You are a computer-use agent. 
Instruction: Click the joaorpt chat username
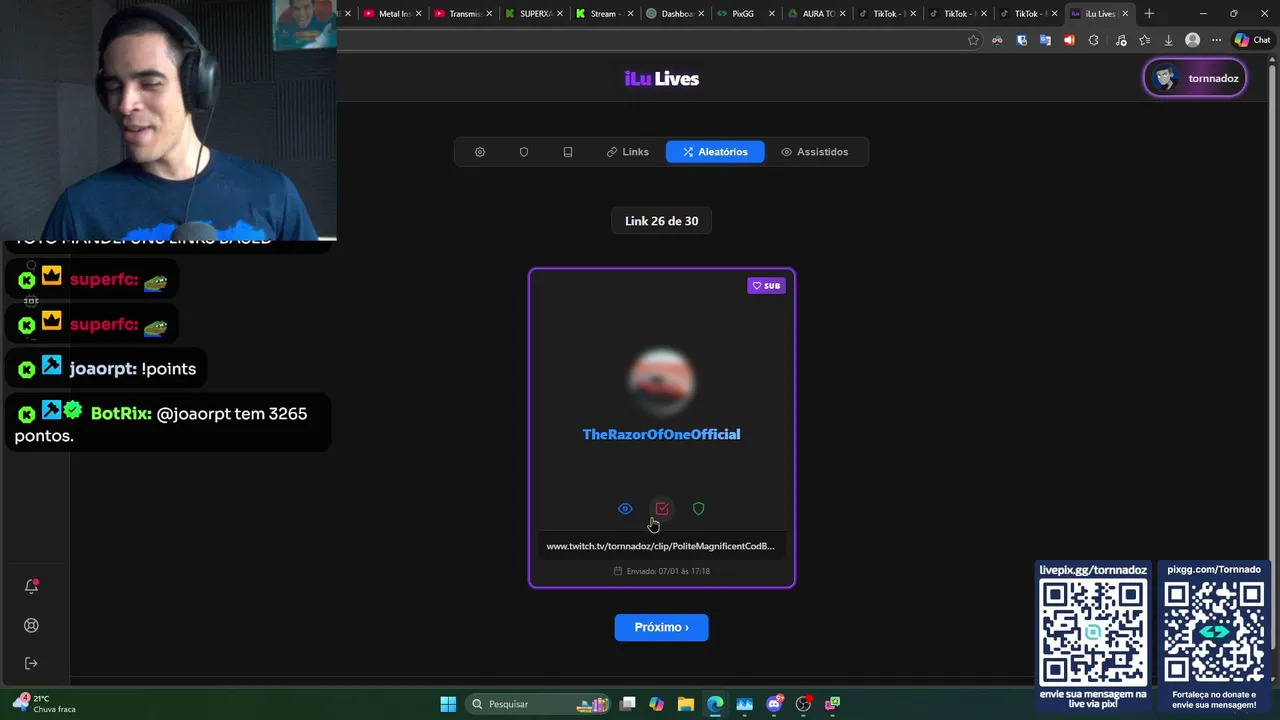click(102, 369)
